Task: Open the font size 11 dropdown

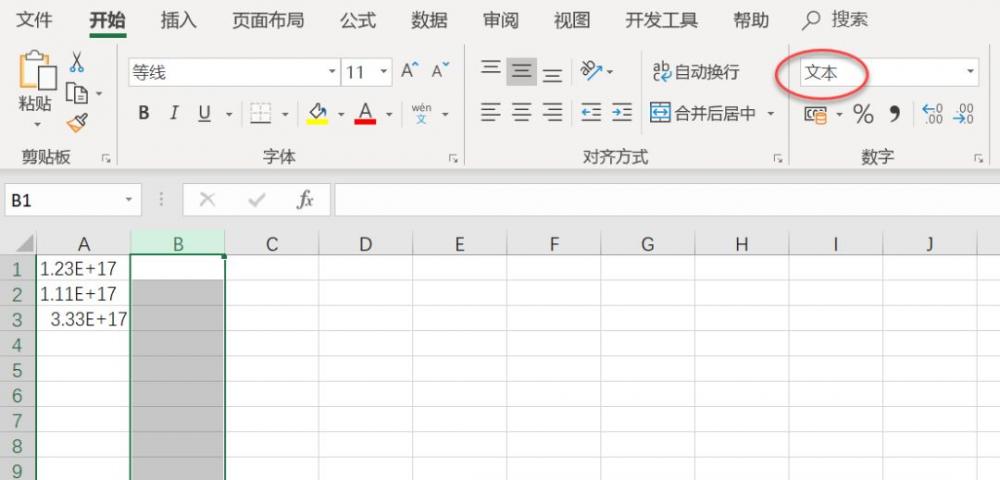Action: coord(384,72)
